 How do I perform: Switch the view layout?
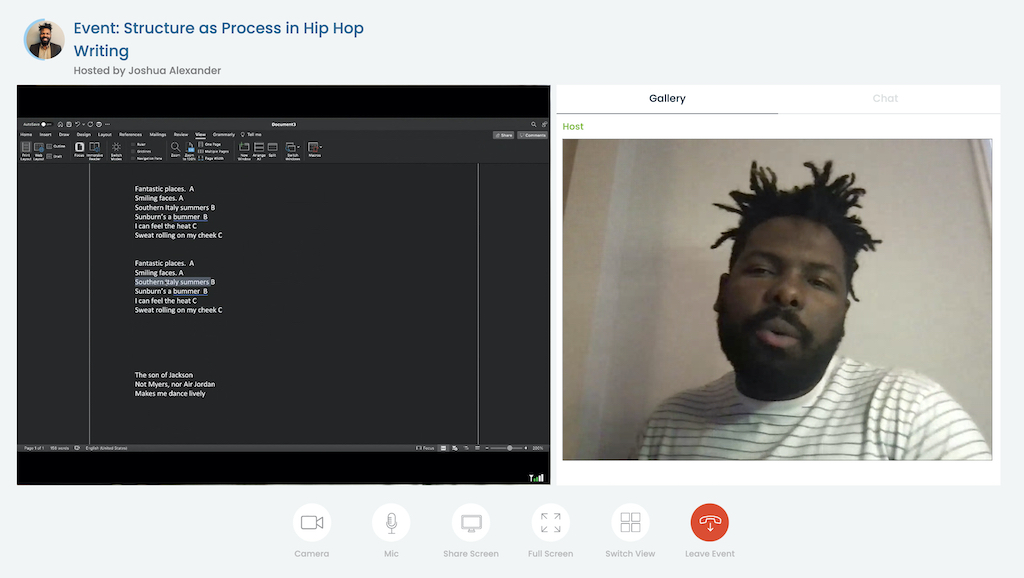[630, 522]
